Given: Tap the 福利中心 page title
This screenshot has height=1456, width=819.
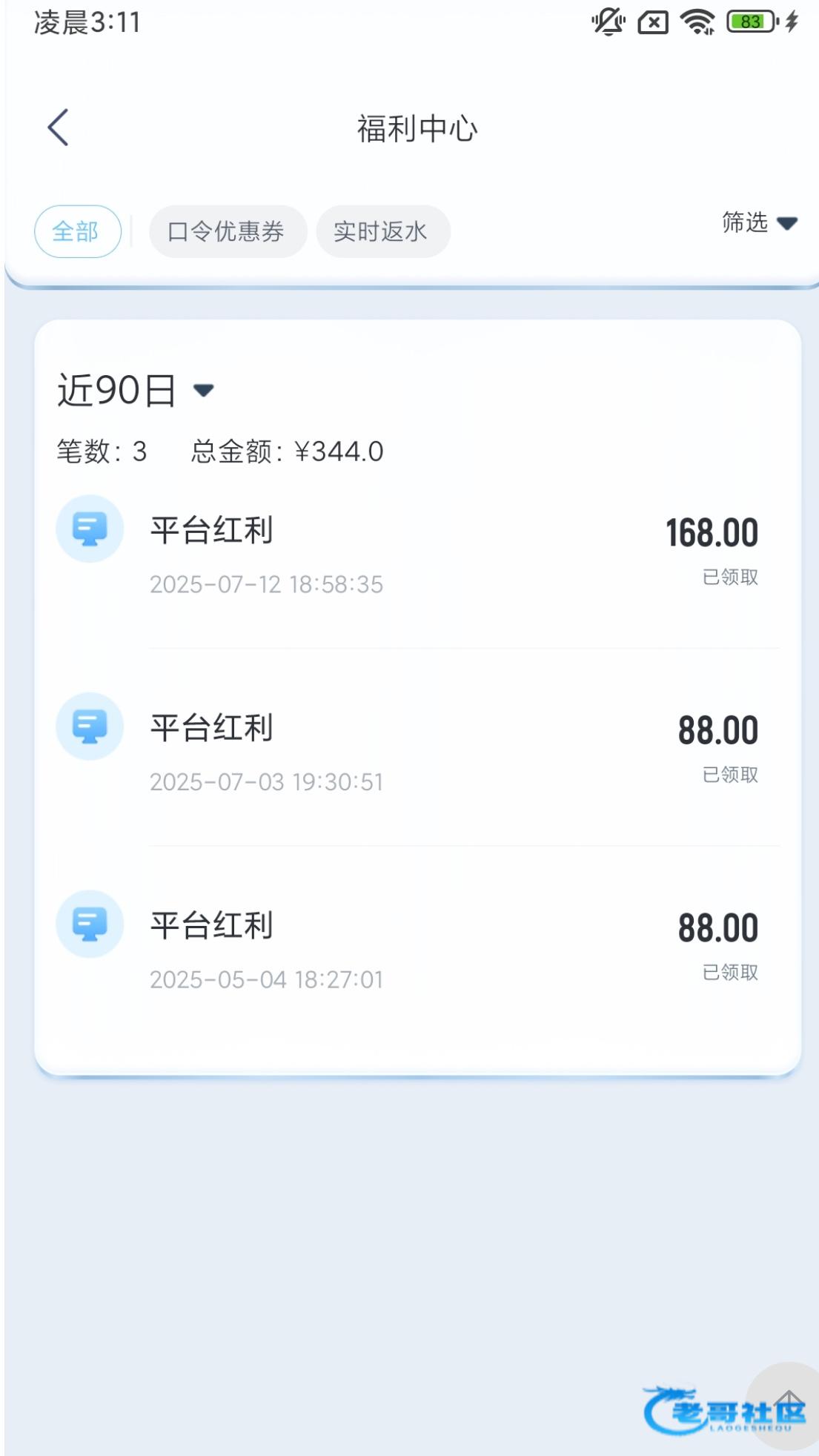Looking at the screenshot, I should [x=417, y=128].
